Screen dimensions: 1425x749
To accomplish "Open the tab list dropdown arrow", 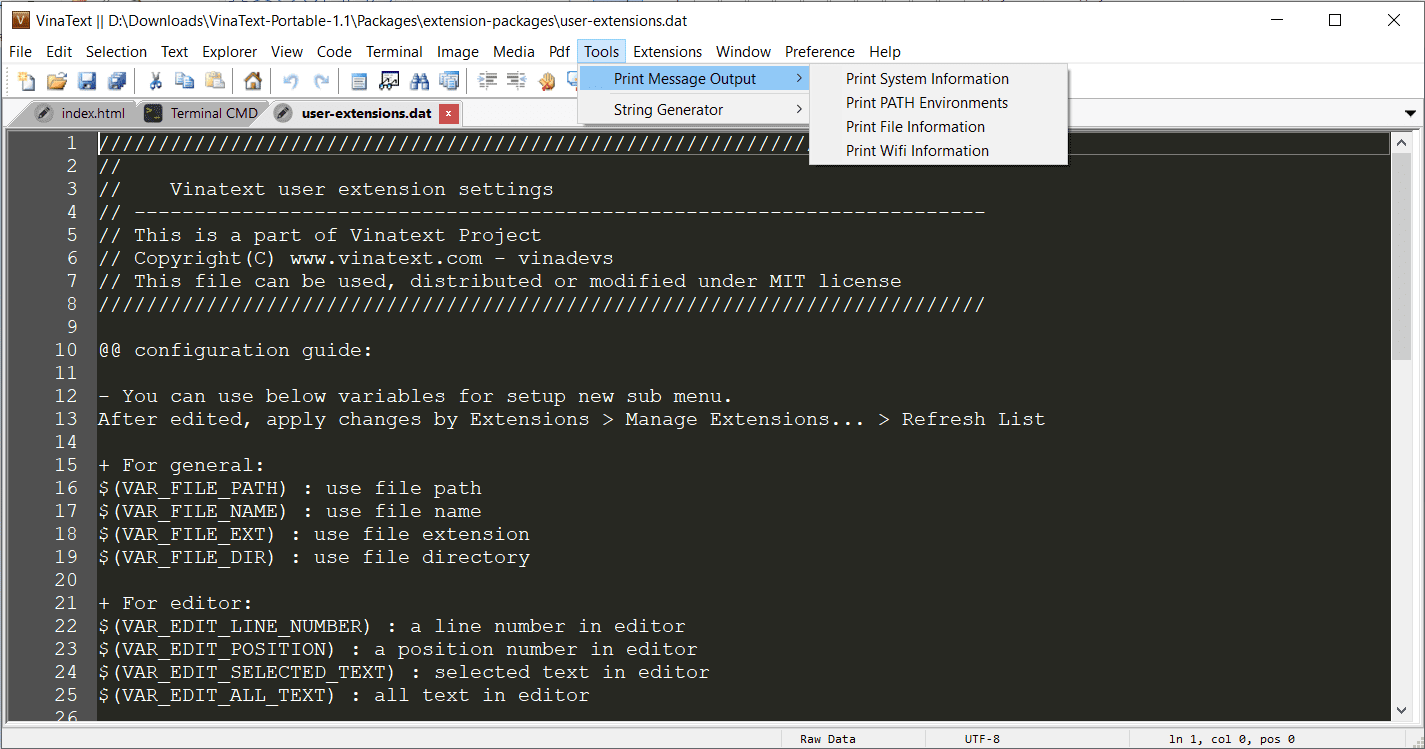I will point(1411,113).
